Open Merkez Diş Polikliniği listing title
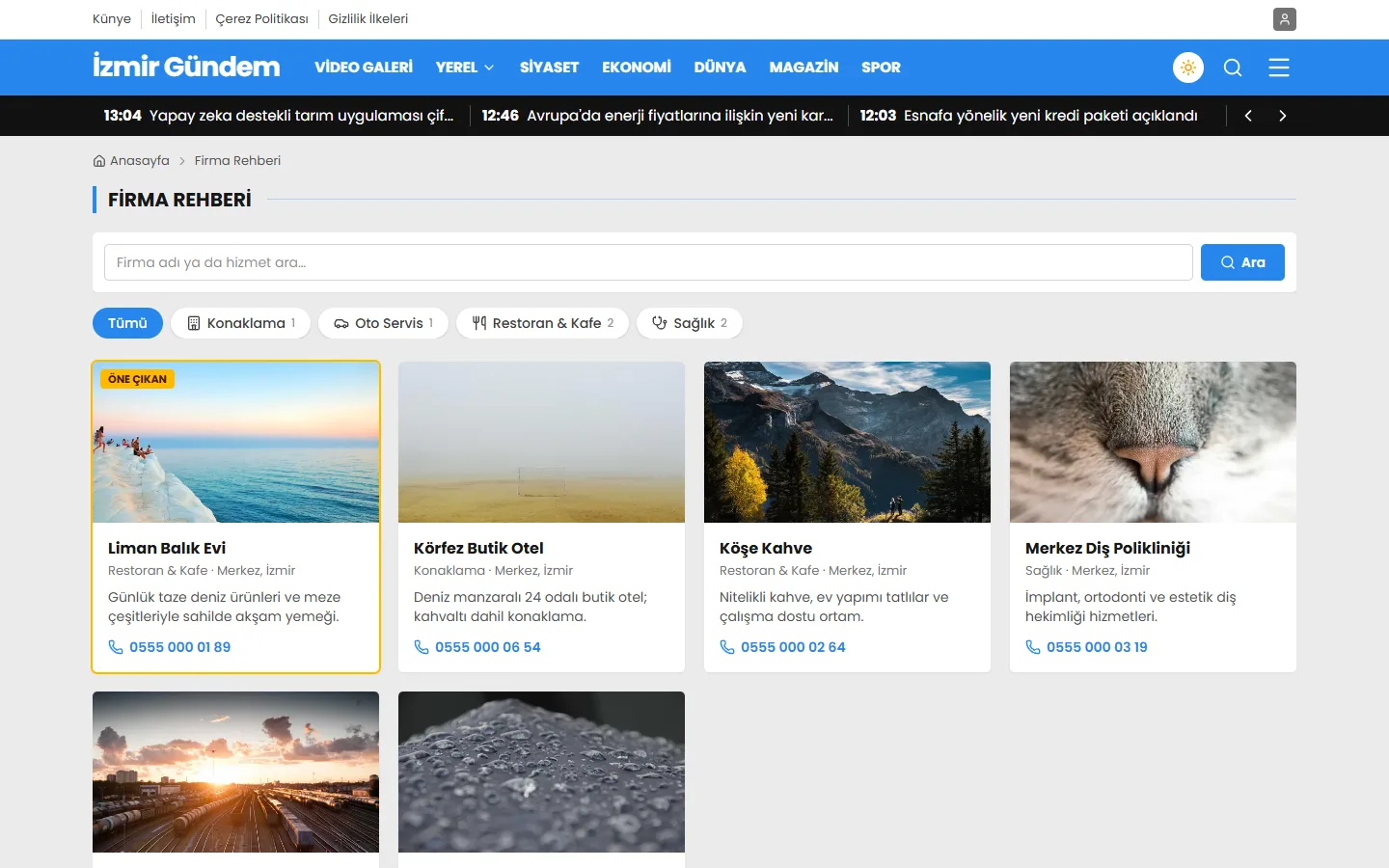The width and height of the screenshot is (1389, 868). tap(1107, 548)
